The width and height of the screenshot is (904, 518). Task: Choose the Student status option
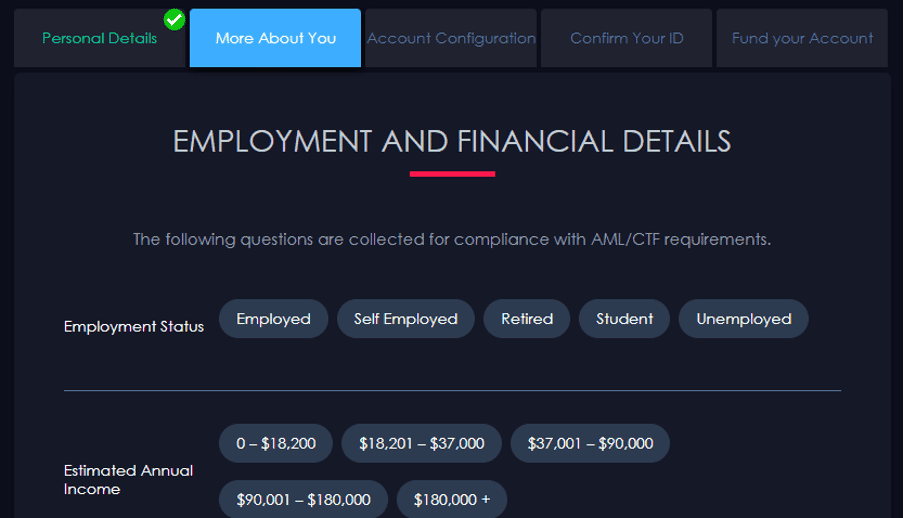624,319
